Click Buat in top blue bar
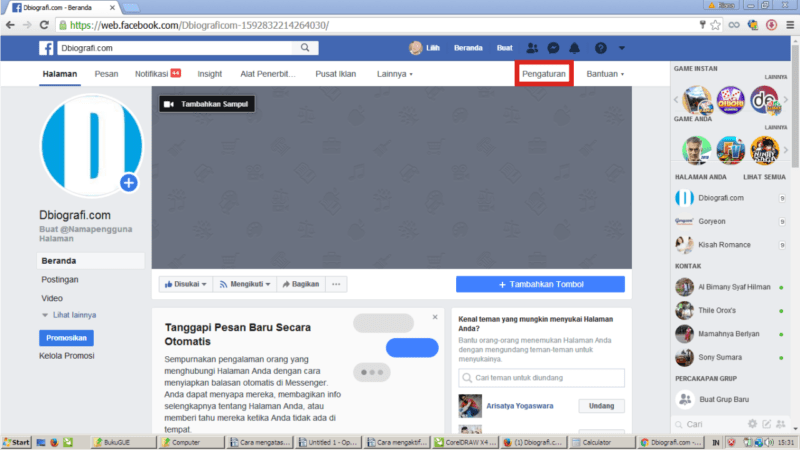The image size is (800, 450). click(505, 48)
